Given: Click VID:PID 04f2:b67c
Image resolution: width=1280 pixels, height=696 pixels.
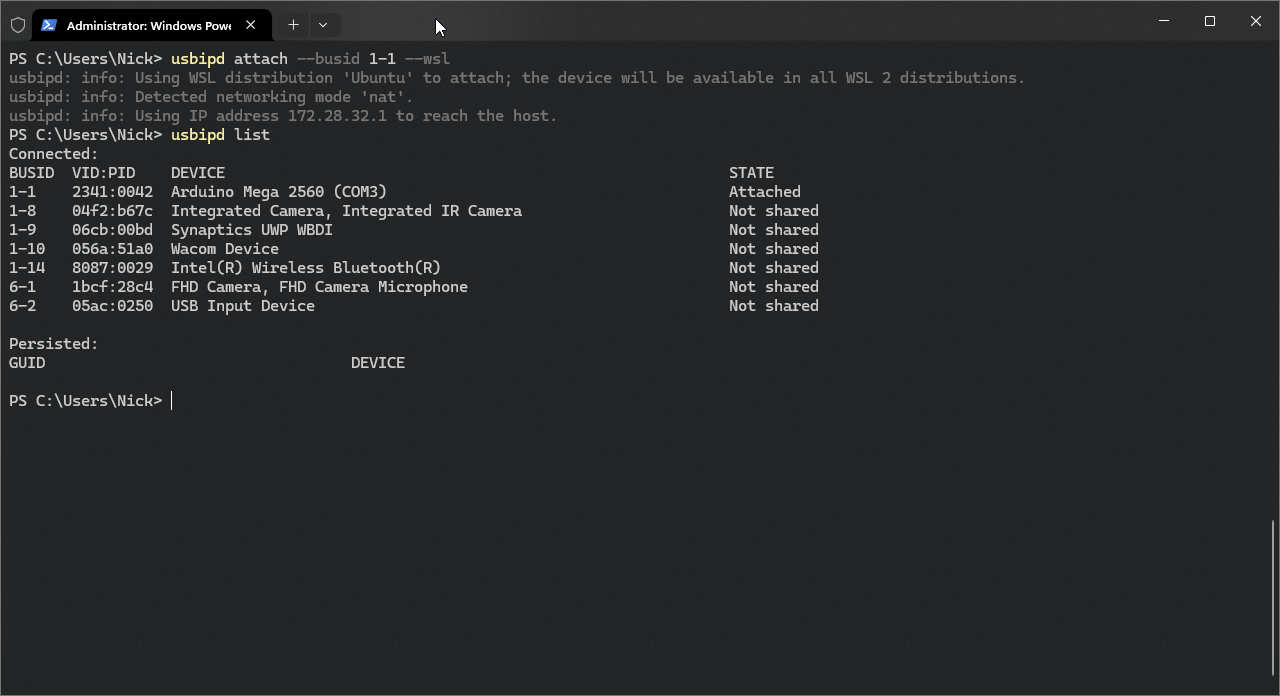Looking at the screenshot, I should click(112, 211).
